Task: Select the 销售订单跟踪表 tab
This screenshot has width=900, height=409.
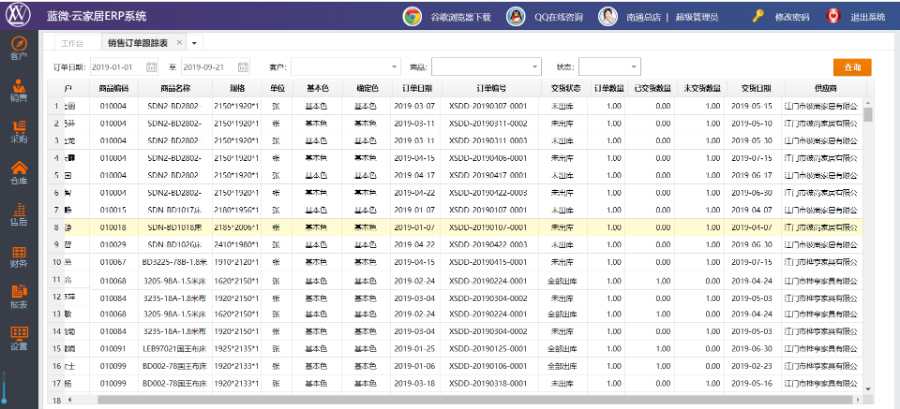Action: coord(138,43)
